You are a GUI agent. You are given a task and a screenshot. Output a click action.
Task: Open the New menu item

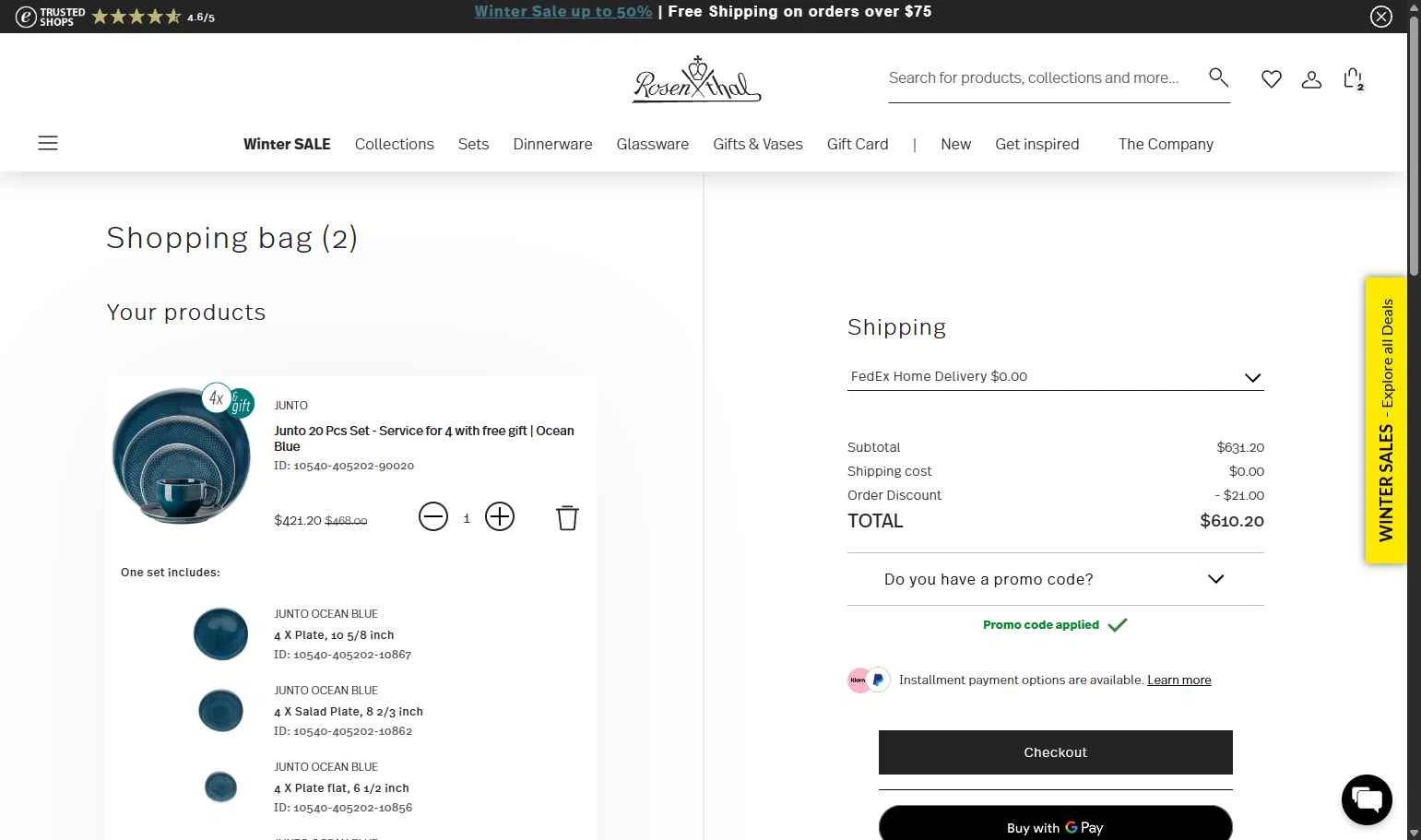[955, 144]
